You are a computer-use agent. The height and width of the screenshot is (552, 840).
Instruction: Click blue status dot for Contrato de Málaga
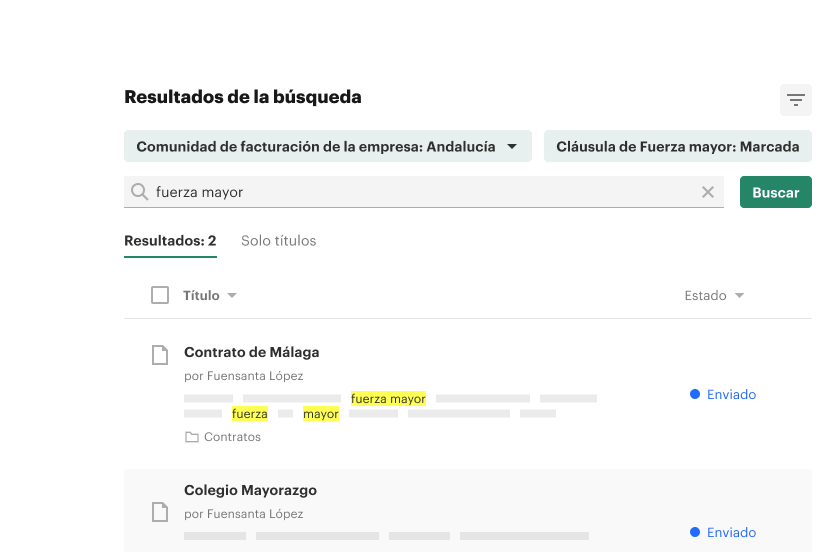tap(695, 394)
